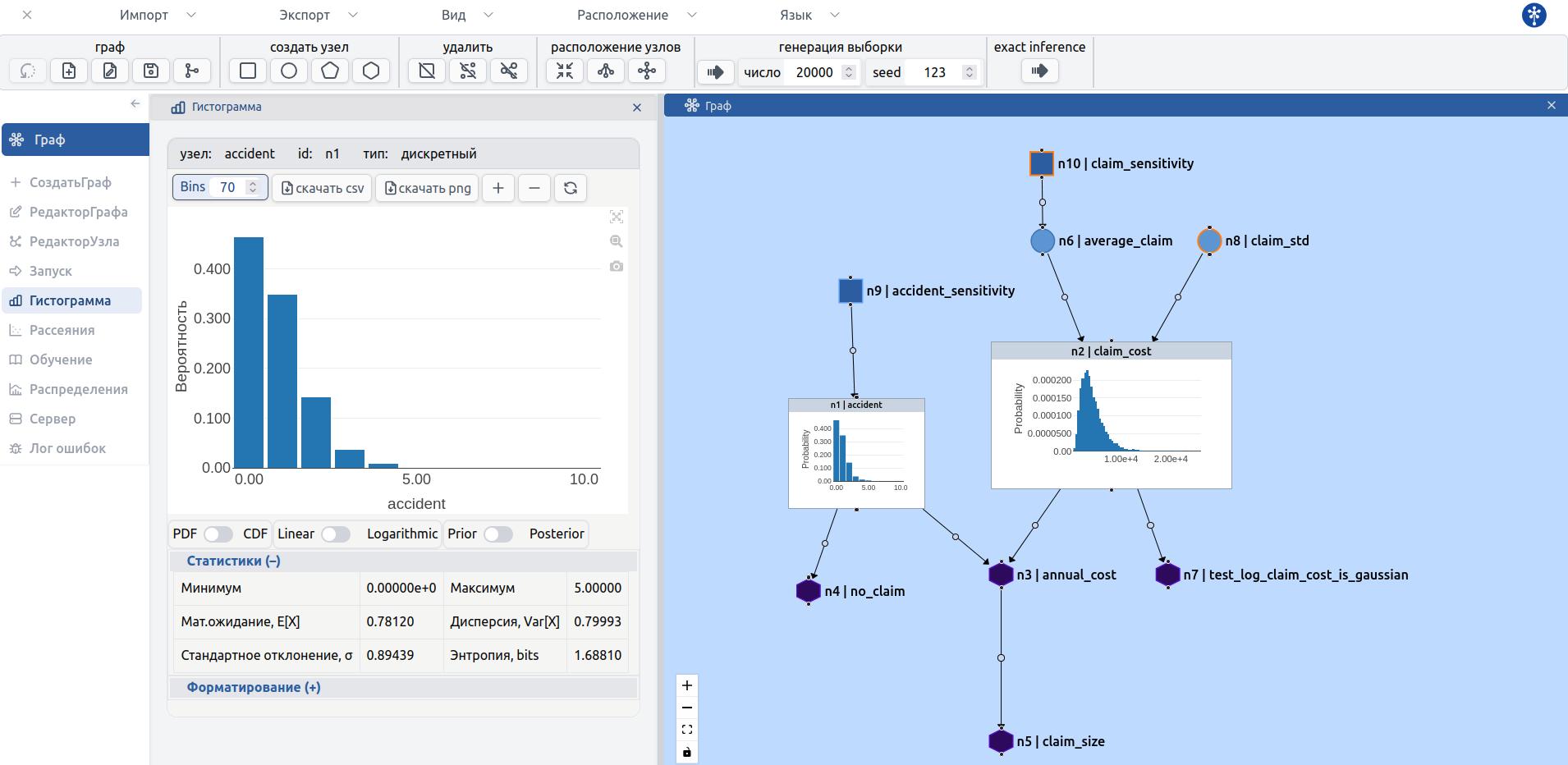The width and height of the screenshot is (1568, 765).
Task: Click the save graph icon
Action: point(151,71)
